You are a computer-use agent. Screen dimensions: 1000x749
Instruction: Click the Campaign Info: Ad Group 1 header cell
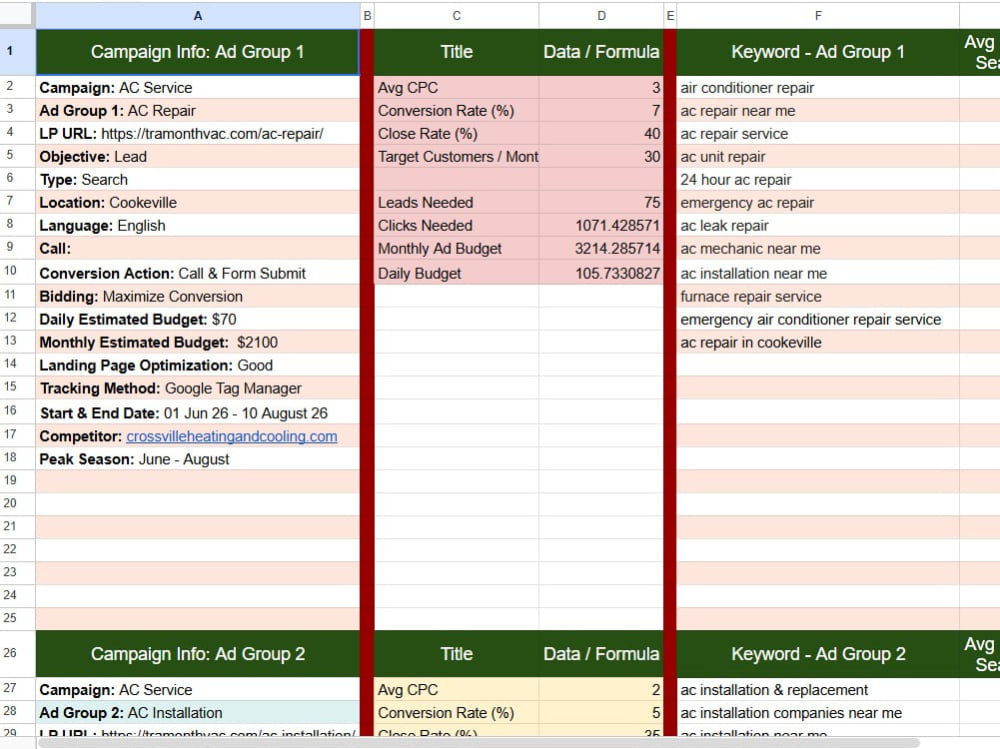pyautogui.click(x=198, y=52)
